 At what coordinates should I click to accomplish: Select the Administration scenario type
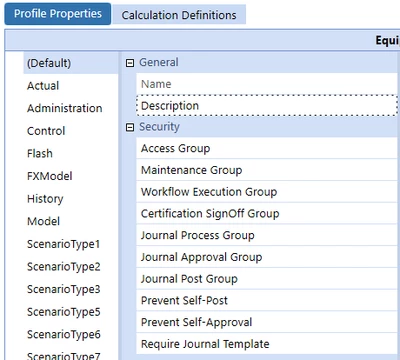click(71, 108)
